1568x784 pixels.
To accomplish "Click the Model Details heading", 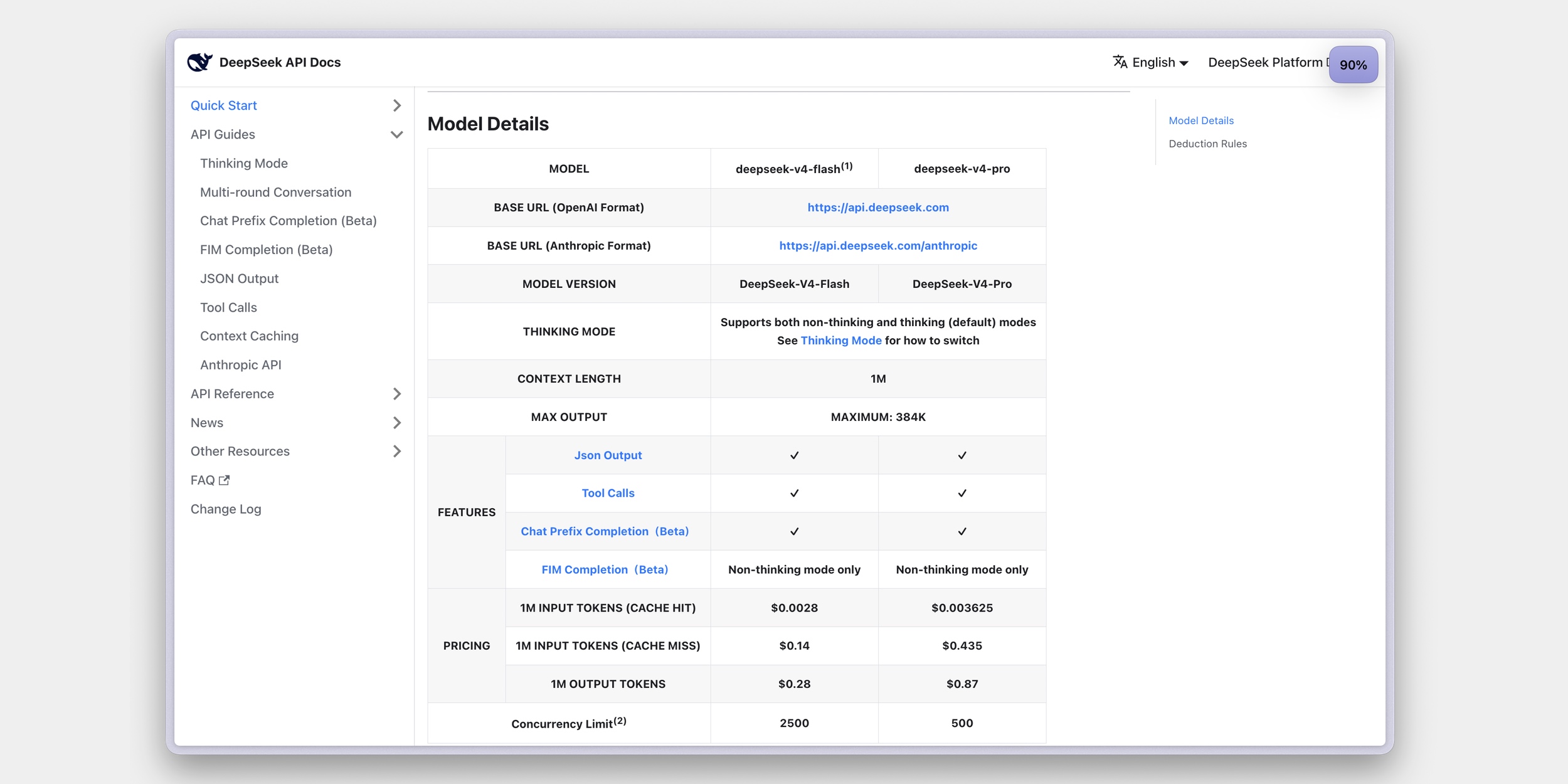I will [488, 124].
